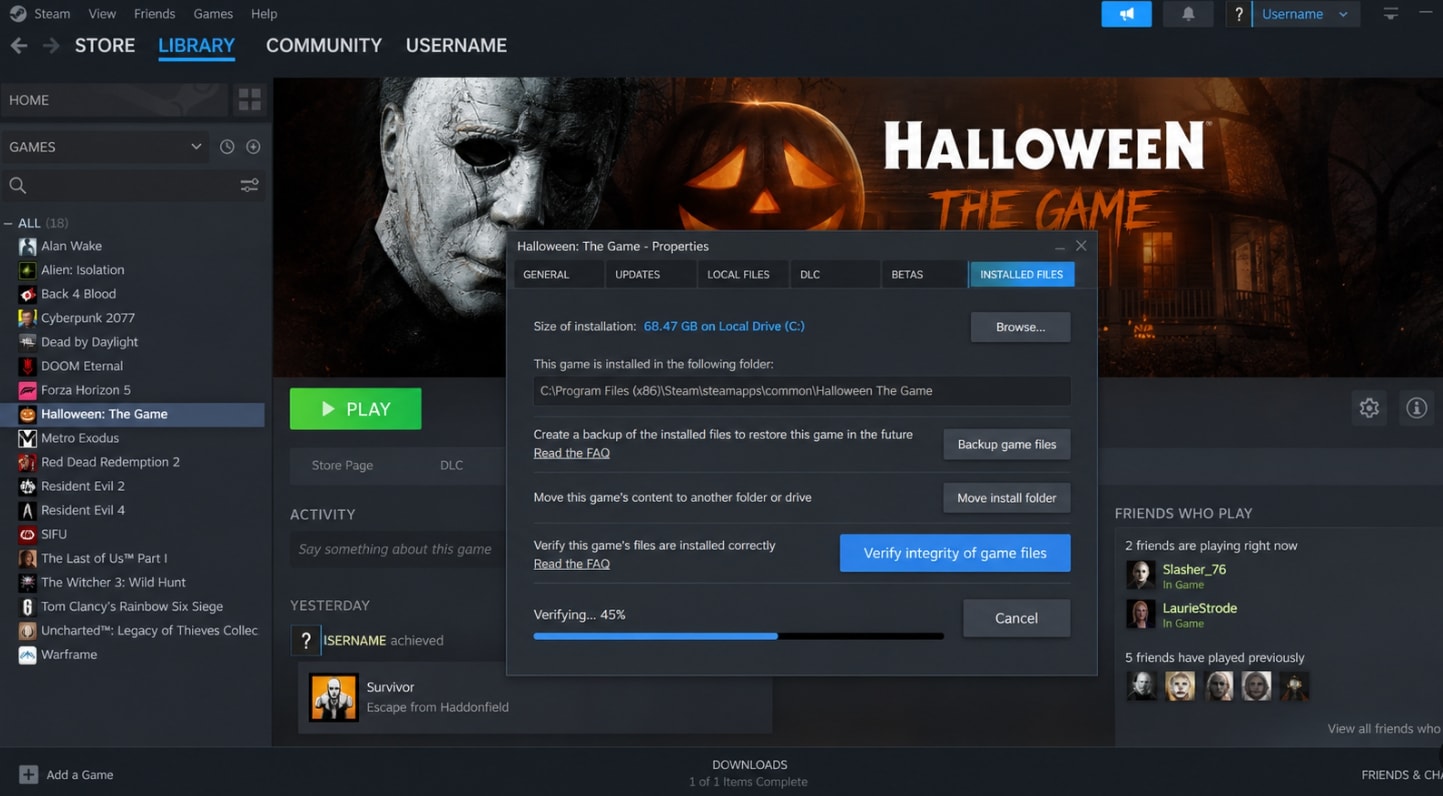Click the library search field
This screenshot has width=1443, height=796.
point(133,186)
